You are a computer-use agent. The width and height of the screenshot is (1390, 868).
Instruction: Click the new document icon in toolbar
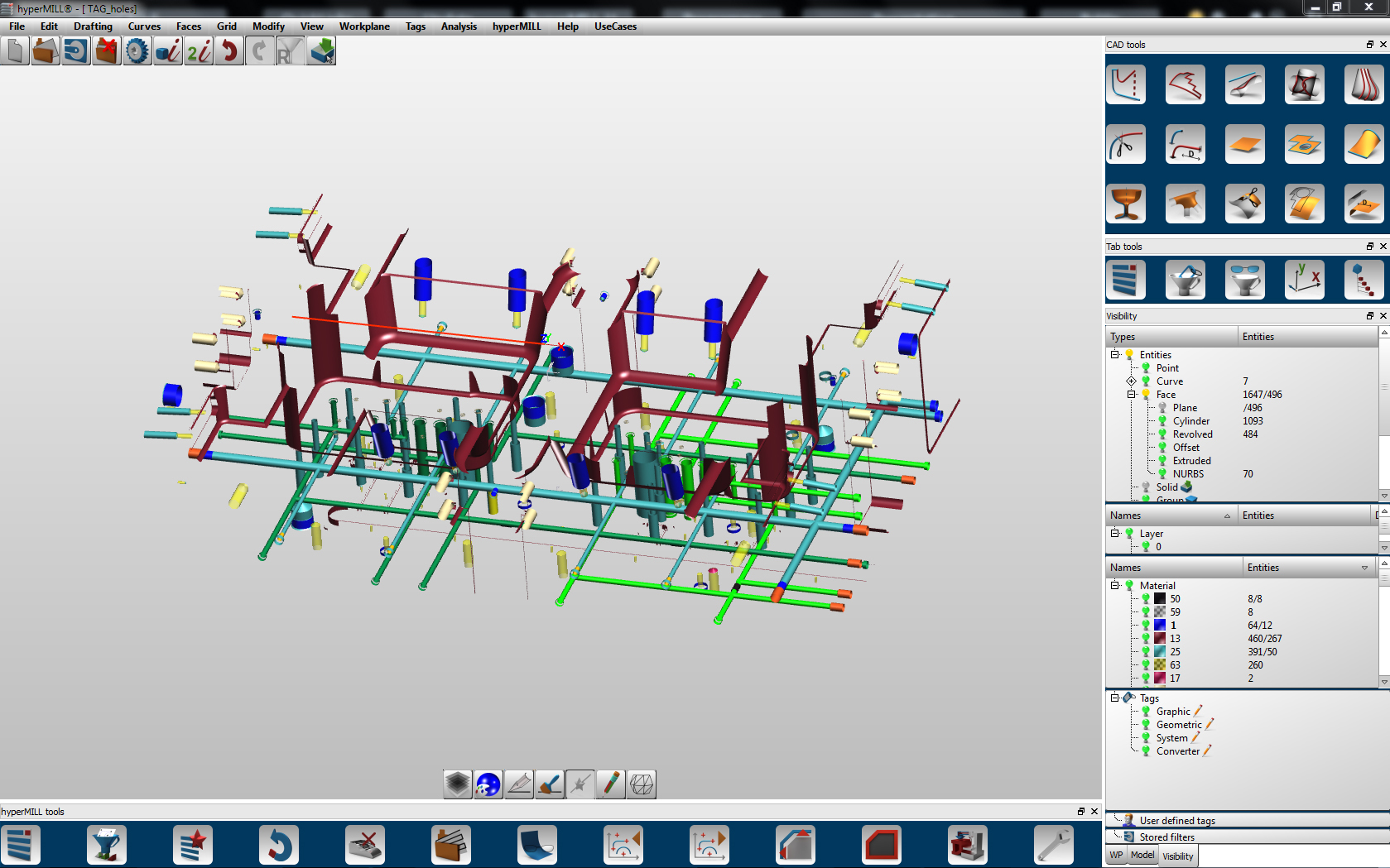14,51
